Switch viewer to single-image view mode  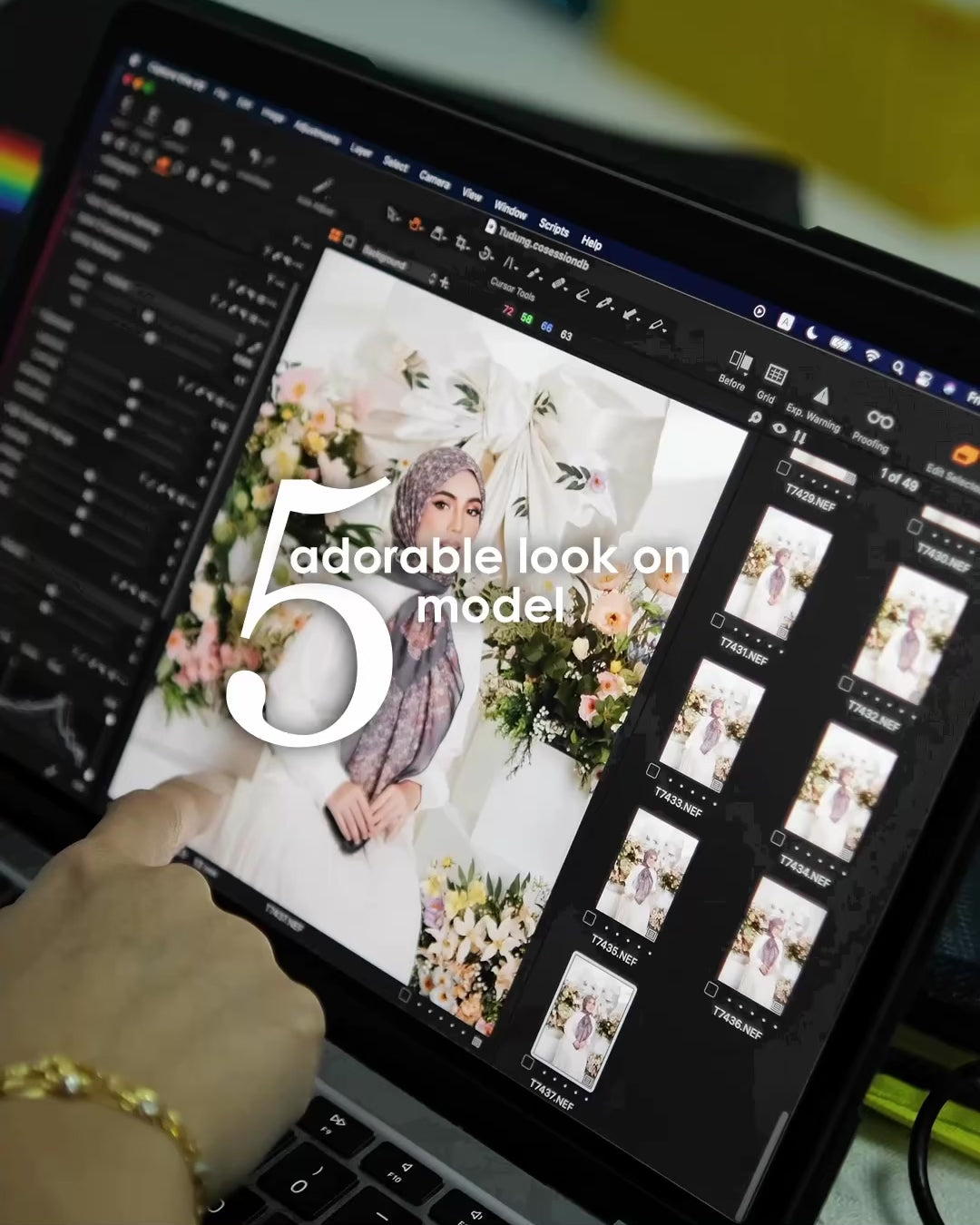[x=349, y=242]
